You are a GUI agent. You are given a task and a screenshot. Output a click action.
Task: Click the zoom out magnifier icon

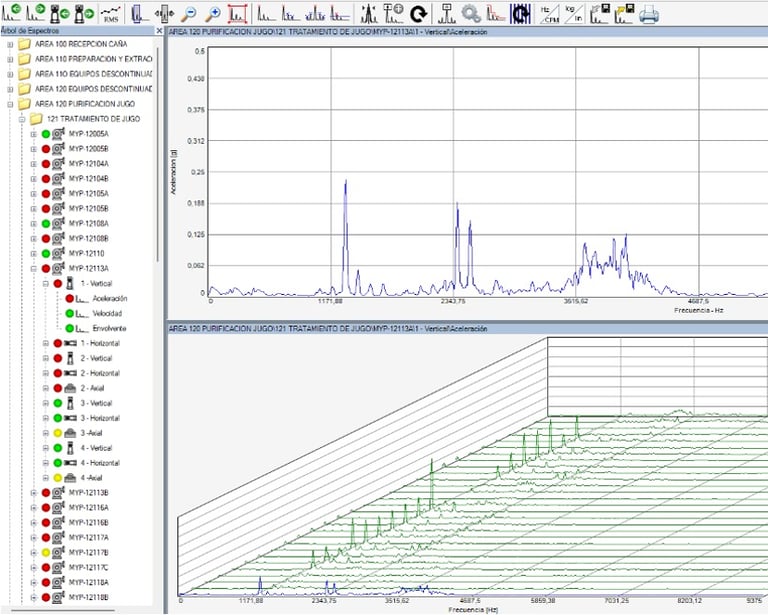(188, 14)
